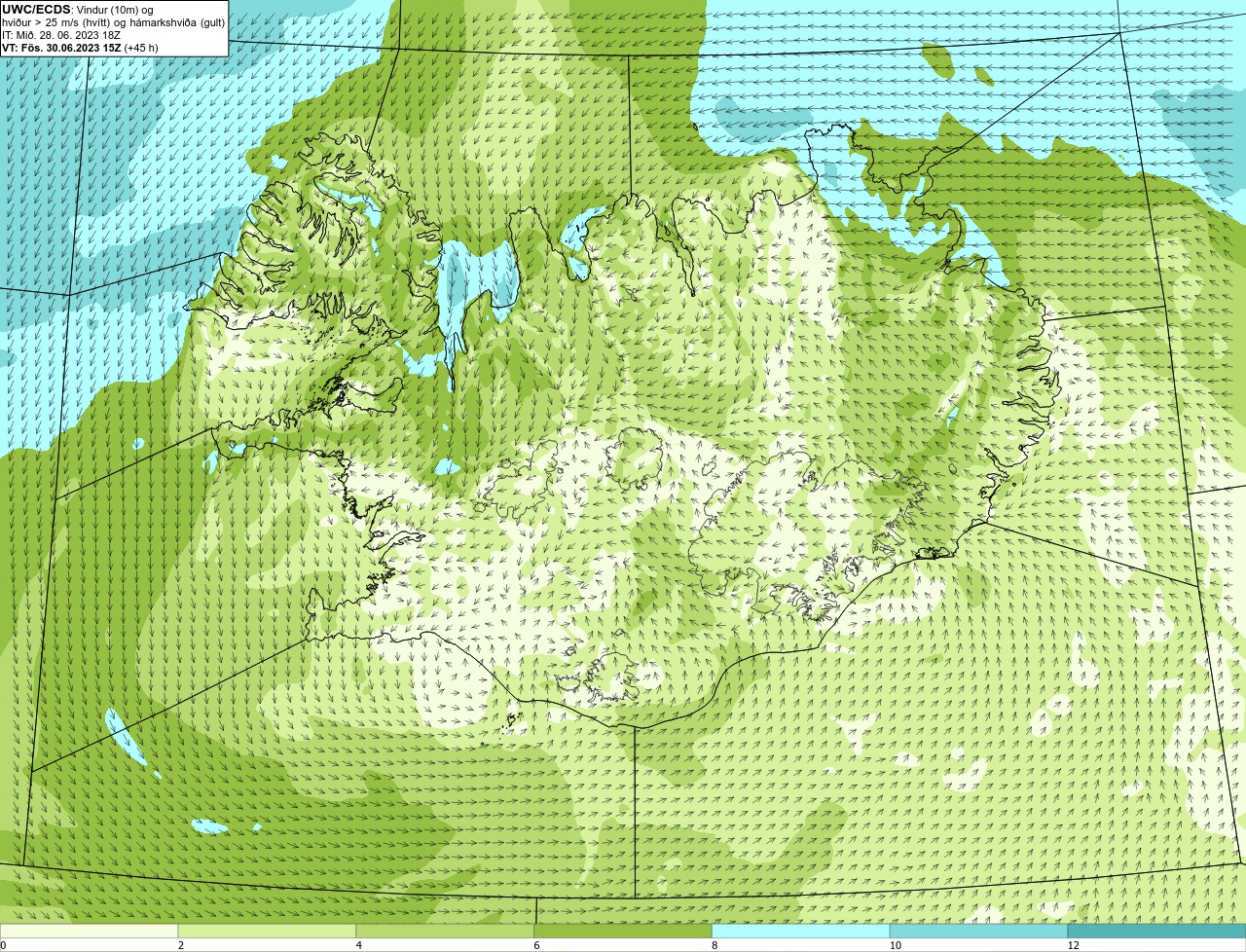Click the 'hviður > 25 m/s (hvítt)' description line
The height and width of the screenshot is (952, 1246).
114,22
